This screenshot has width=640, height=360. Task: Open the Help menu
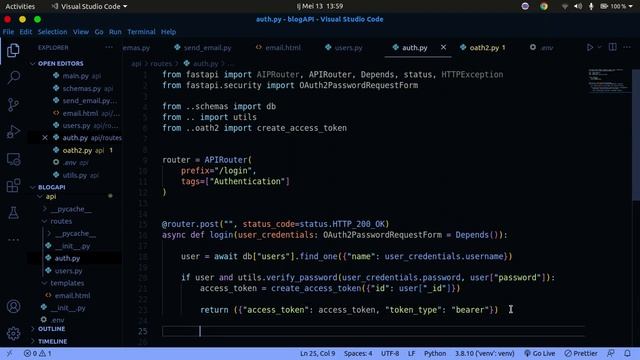click(168, 32)
